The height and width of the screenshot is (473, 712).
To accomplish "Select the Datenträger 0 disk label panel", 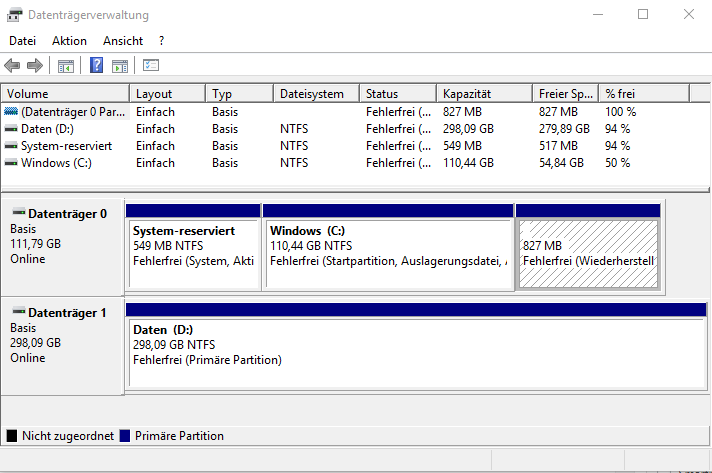I will [x=62, y=247].
